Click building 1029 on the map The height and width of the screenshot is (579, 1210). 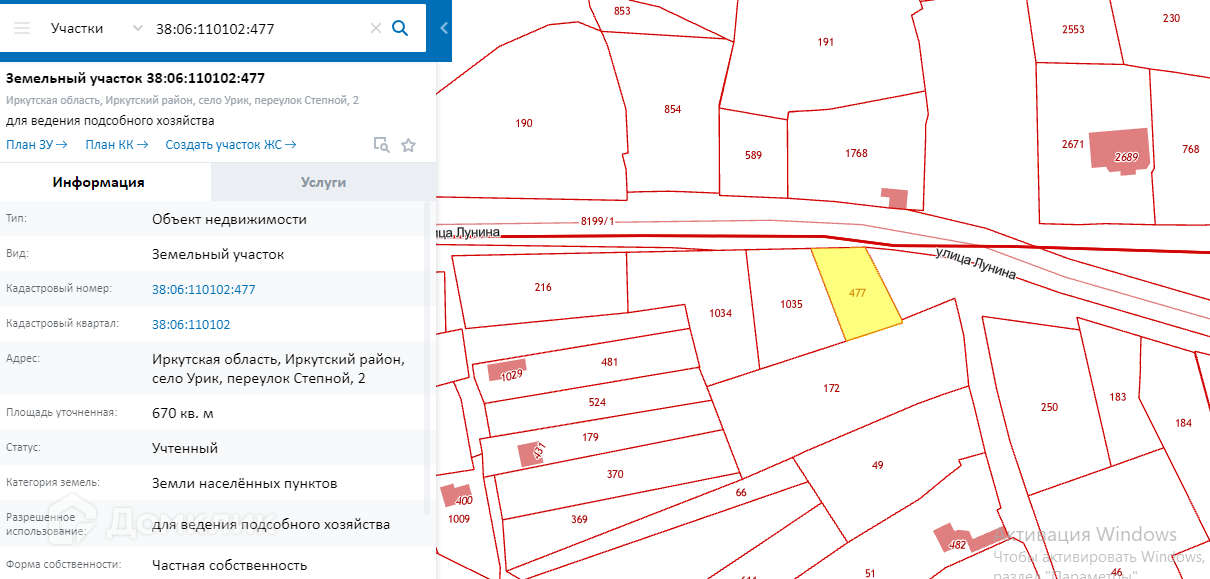point(507,370)
